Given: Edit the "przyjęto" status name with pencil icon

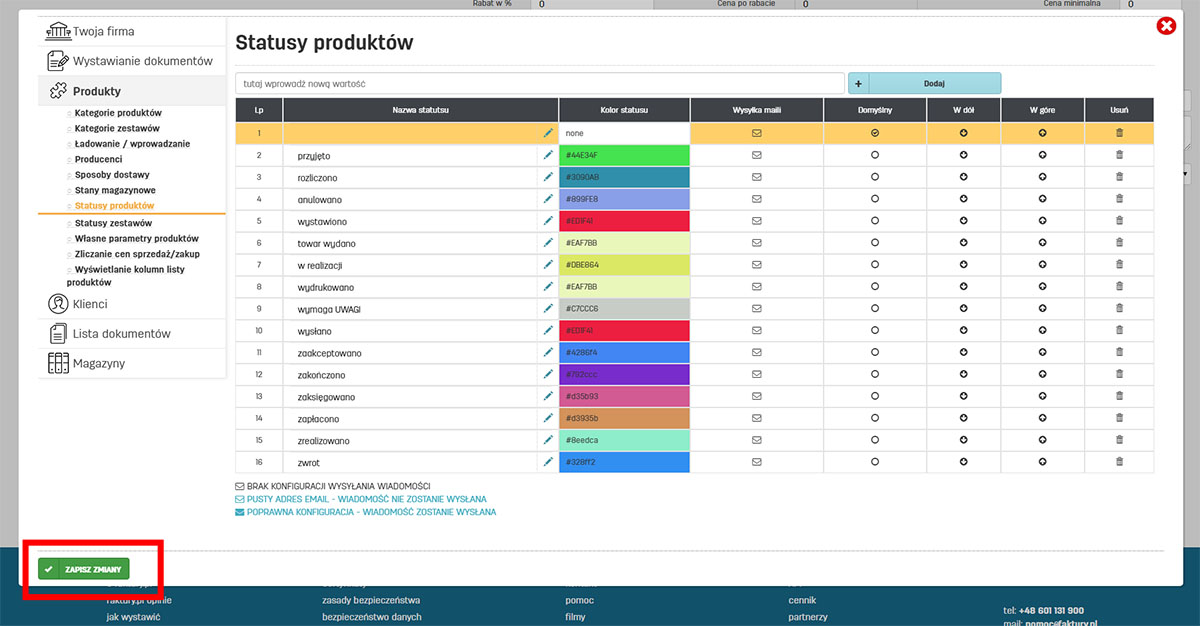Looking at the screenshot, I should click(548, 155).
